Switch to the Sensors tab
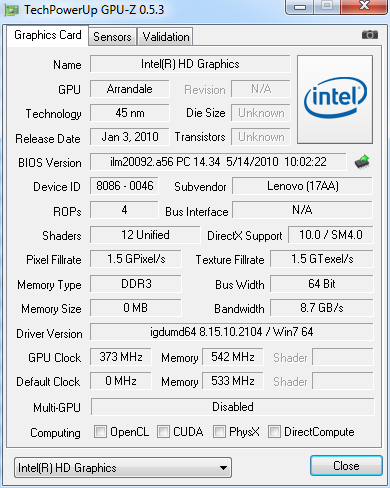Viewport: 390px width, 488px height. [112, 37]
